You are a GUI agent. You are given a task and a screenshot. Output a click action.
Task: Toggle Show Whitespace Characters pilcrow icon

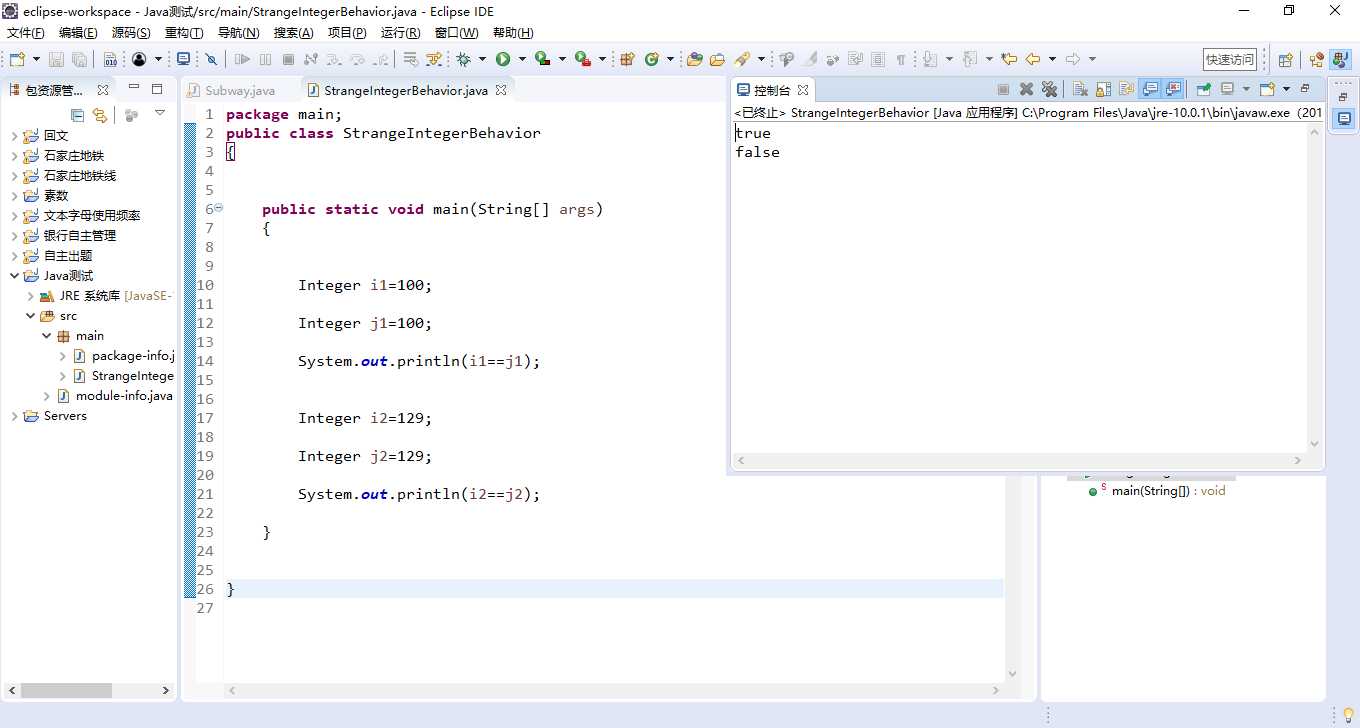901,59
